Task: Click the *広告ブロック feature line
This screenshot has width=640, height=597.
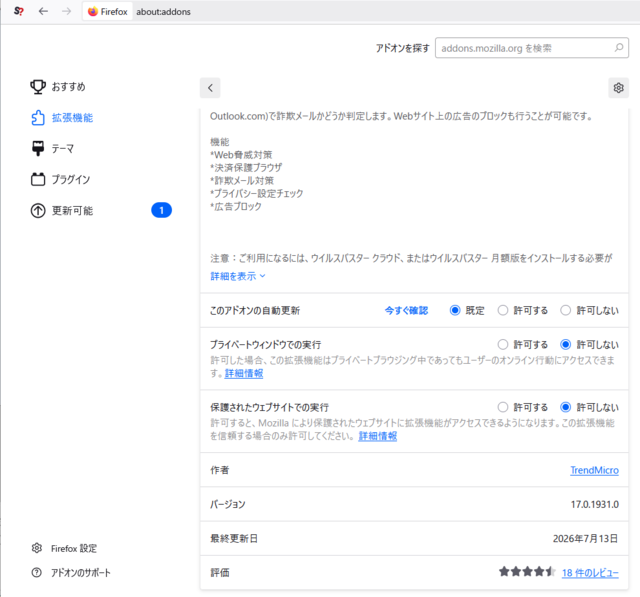Action: tap(236, 206)
